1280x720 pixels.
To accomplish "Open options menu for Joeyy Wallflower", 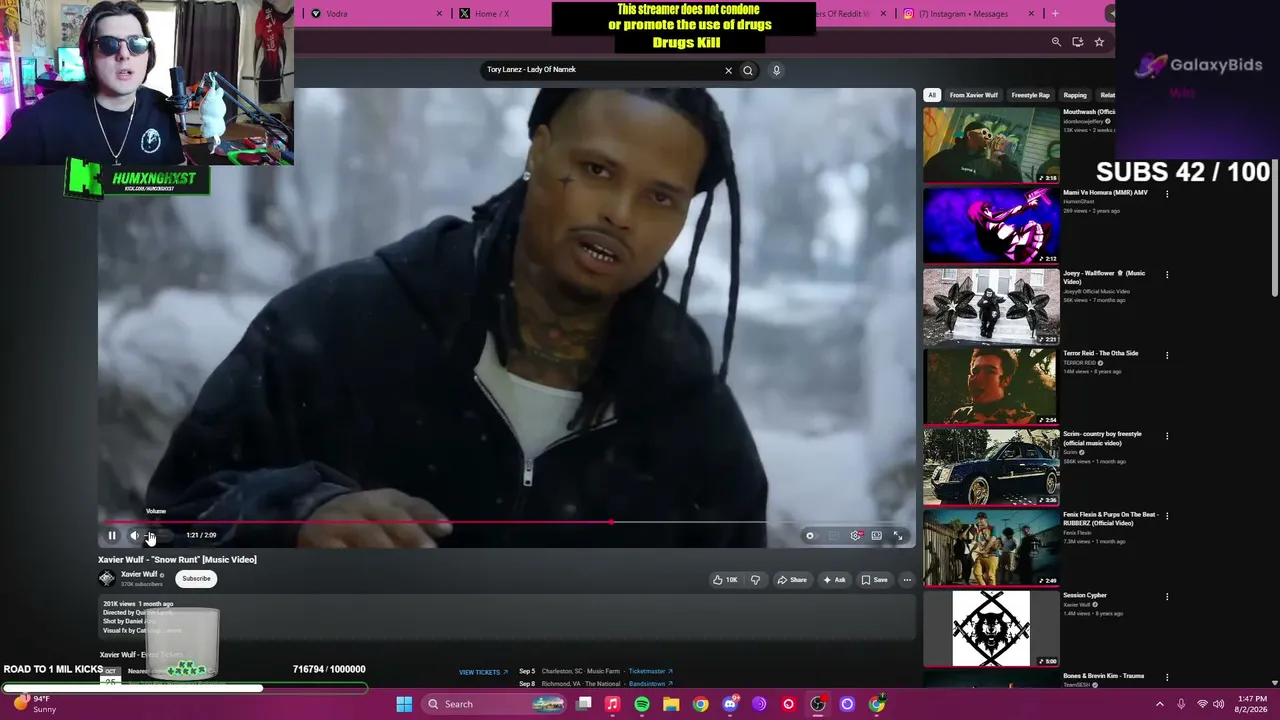I will tap(1167, 275).
